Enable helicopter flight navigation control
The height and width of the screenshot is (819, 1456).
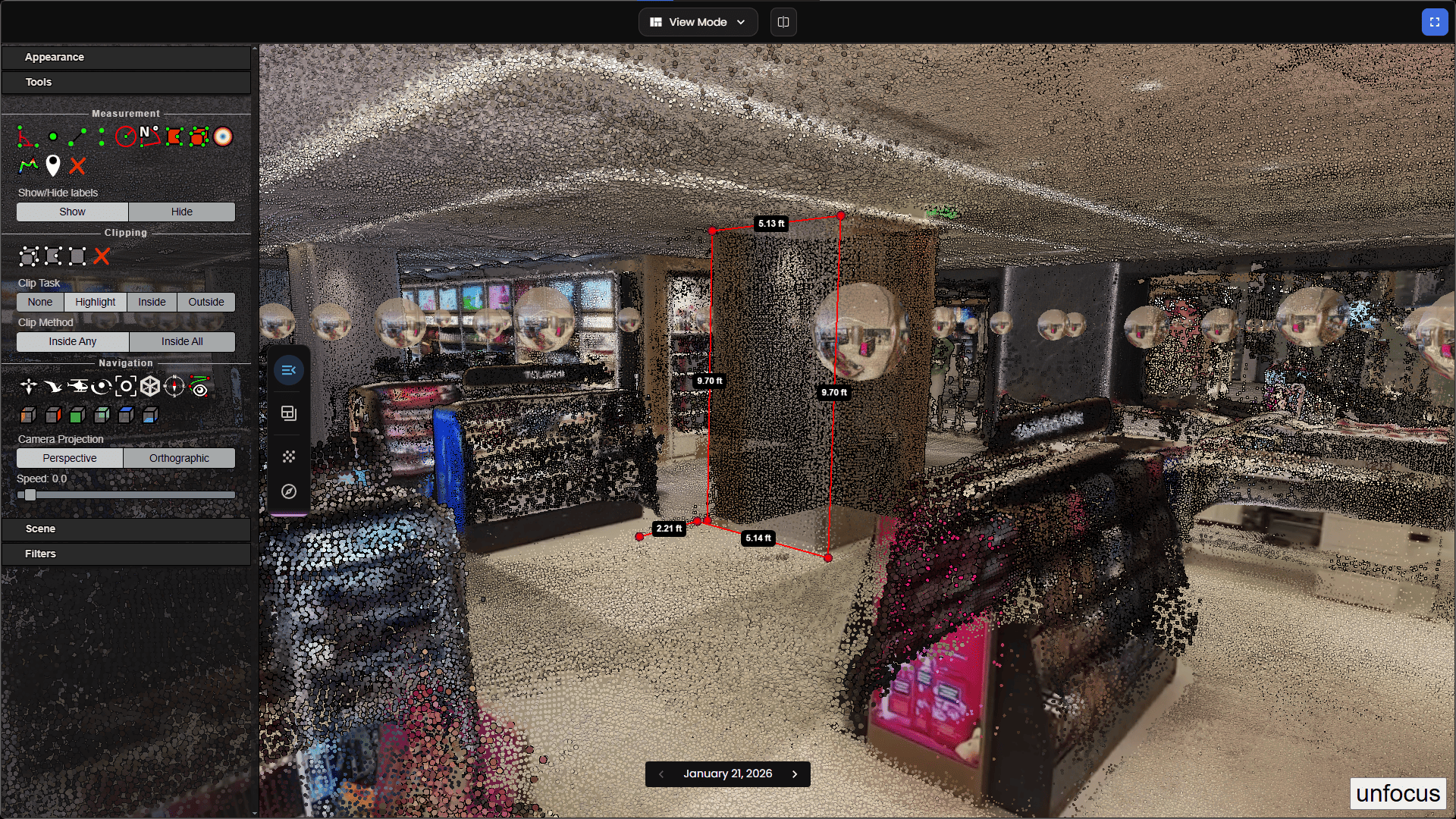77,387
